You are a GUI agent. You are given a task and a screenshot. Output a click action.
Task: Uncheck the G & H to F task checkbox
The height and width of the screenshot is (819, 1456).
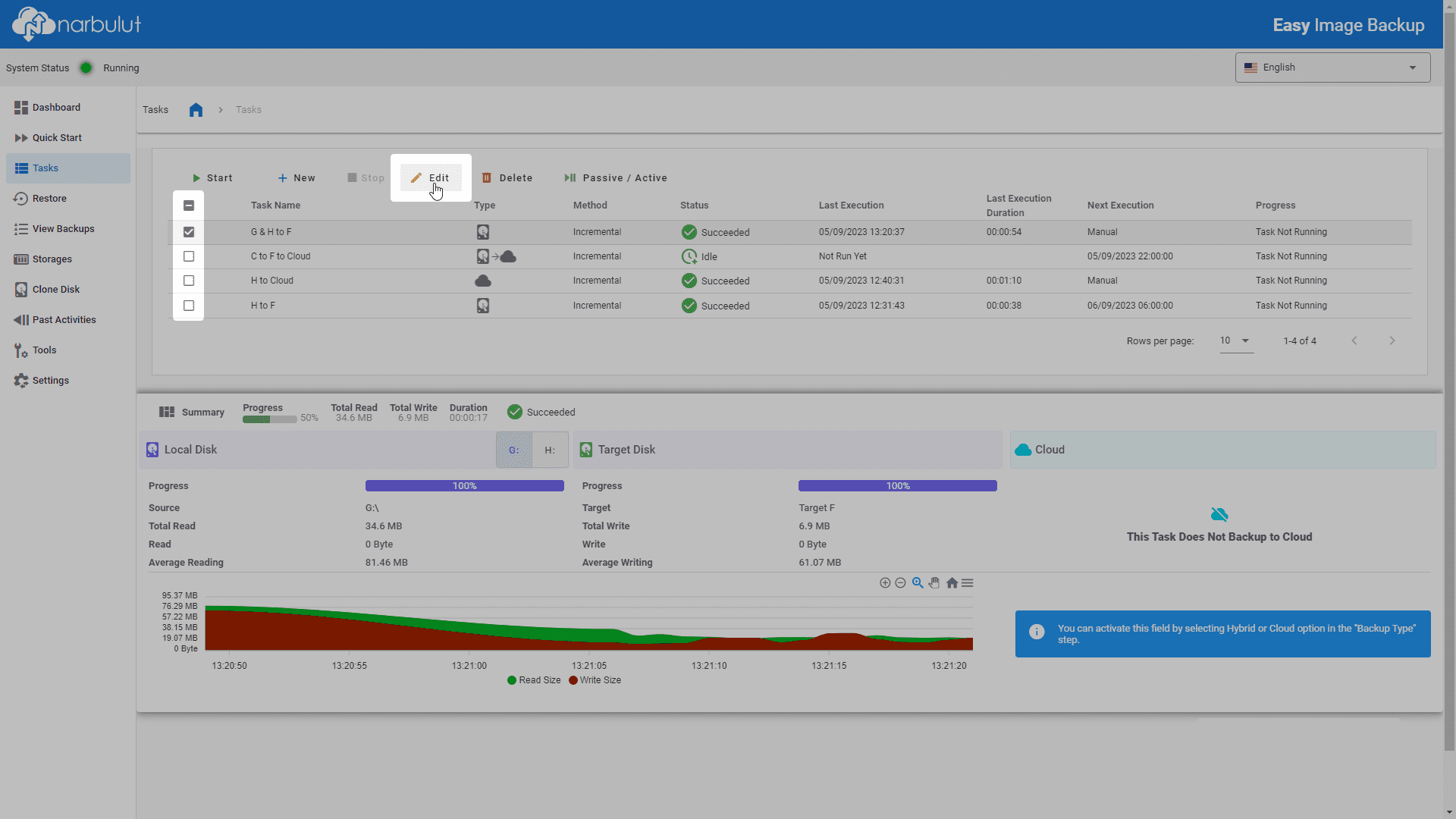pos(189,232)
